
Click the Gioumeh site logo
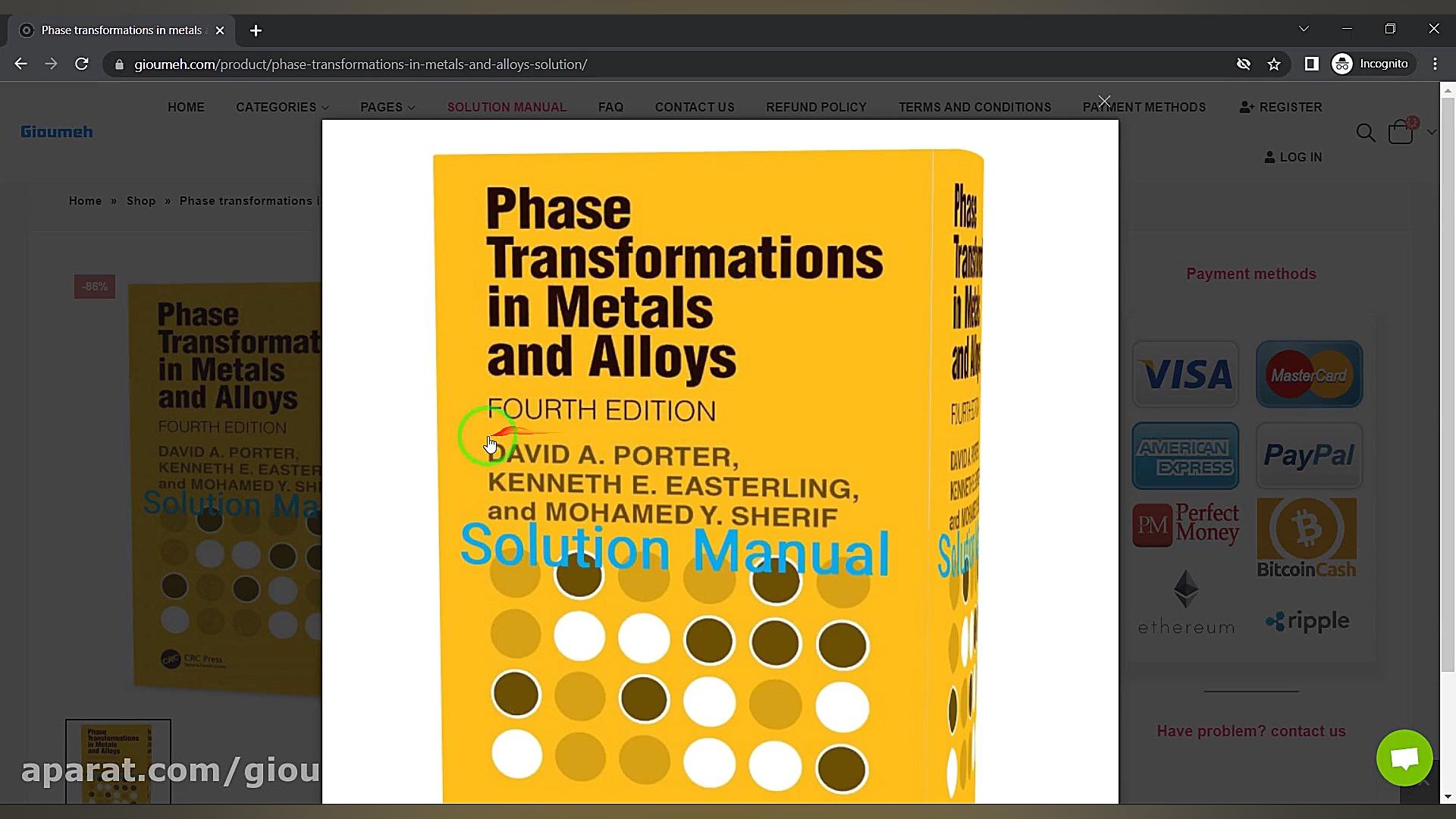57,132
